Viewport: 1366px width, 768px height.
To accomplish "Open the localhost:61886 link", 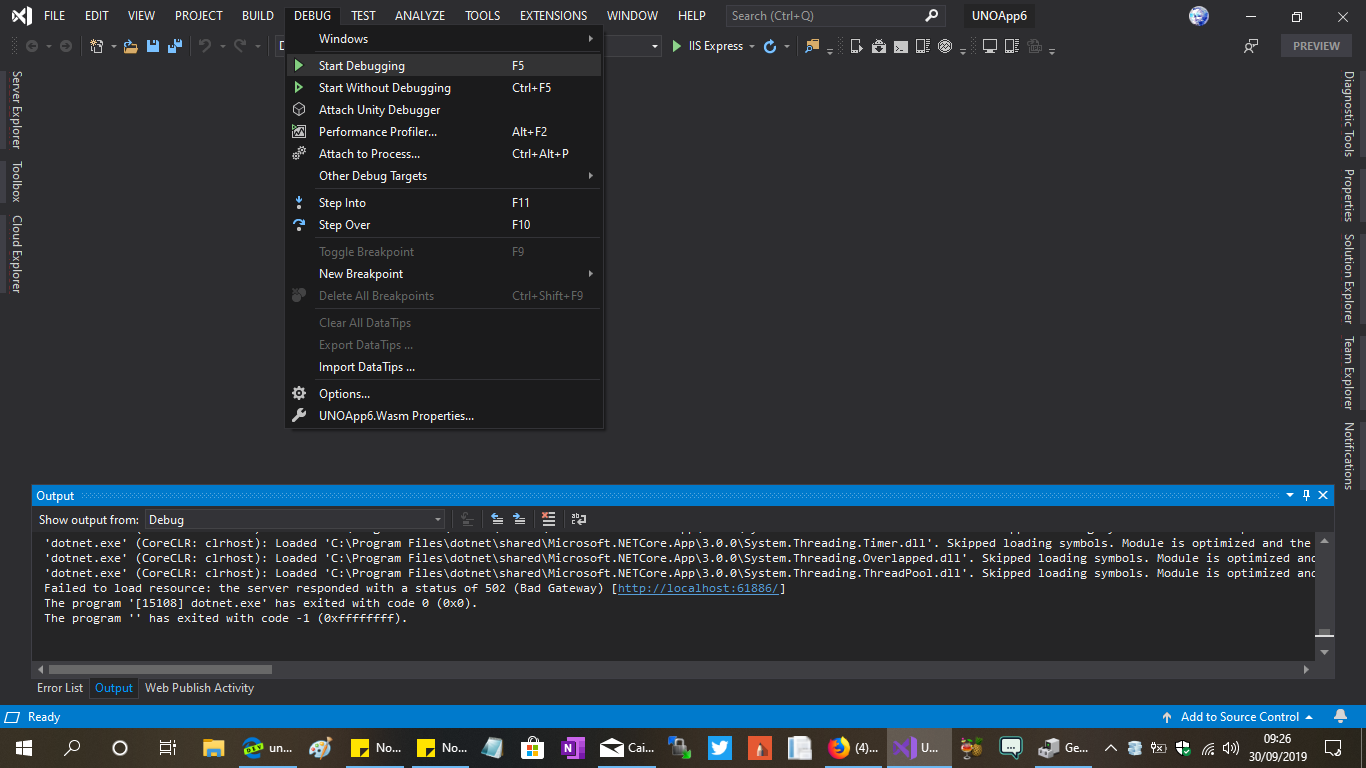I will click(698, 589).
